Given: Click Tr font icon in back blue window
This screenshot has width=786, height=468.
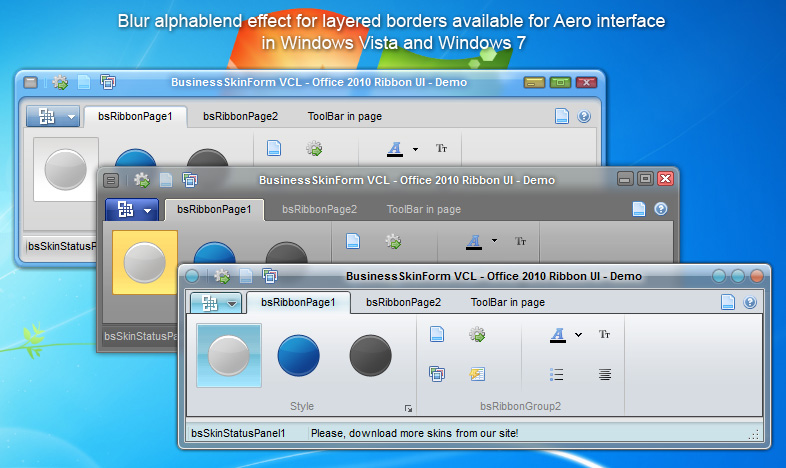Looking at the screenshot, I should click(x=441, y=148).
